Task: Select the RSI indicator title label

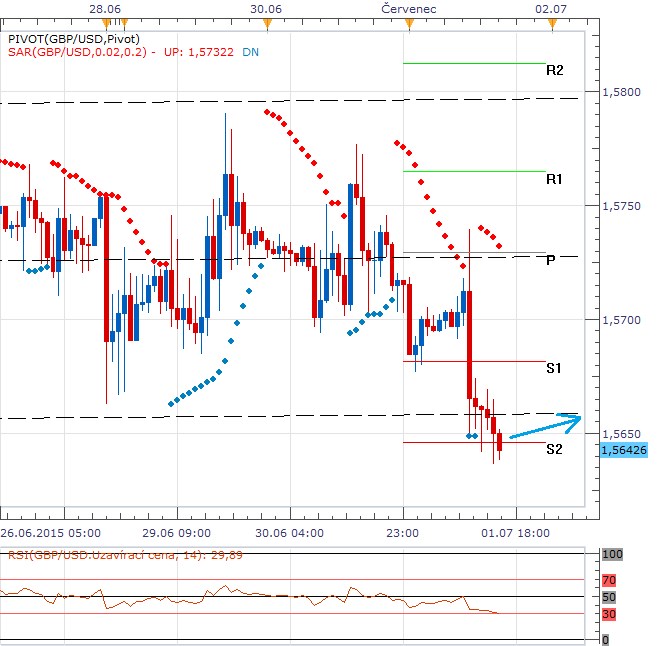Action: click(92, 556)
